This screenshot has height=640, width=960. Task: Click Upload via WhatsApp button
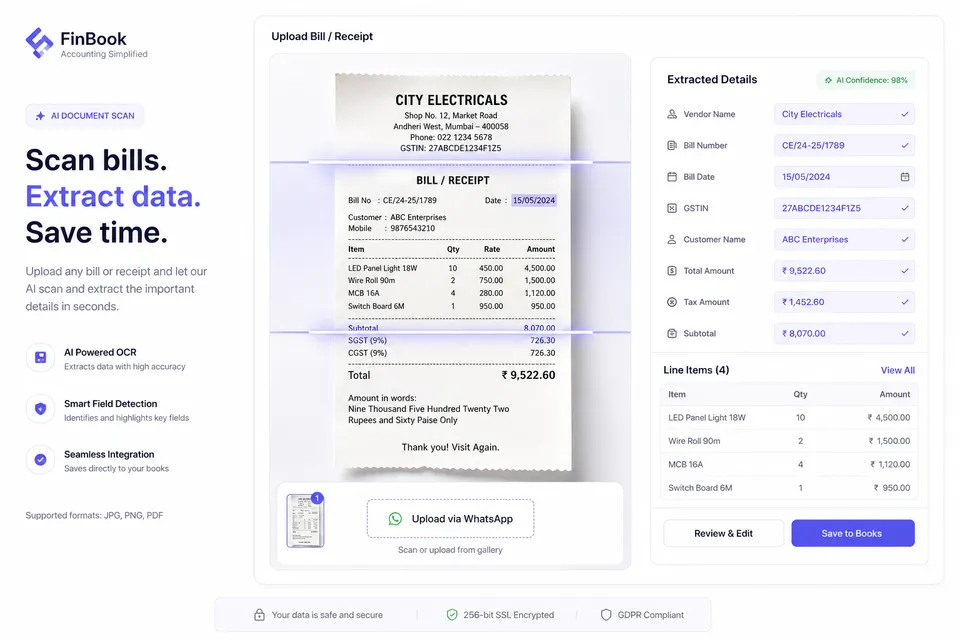coord(451,519)
